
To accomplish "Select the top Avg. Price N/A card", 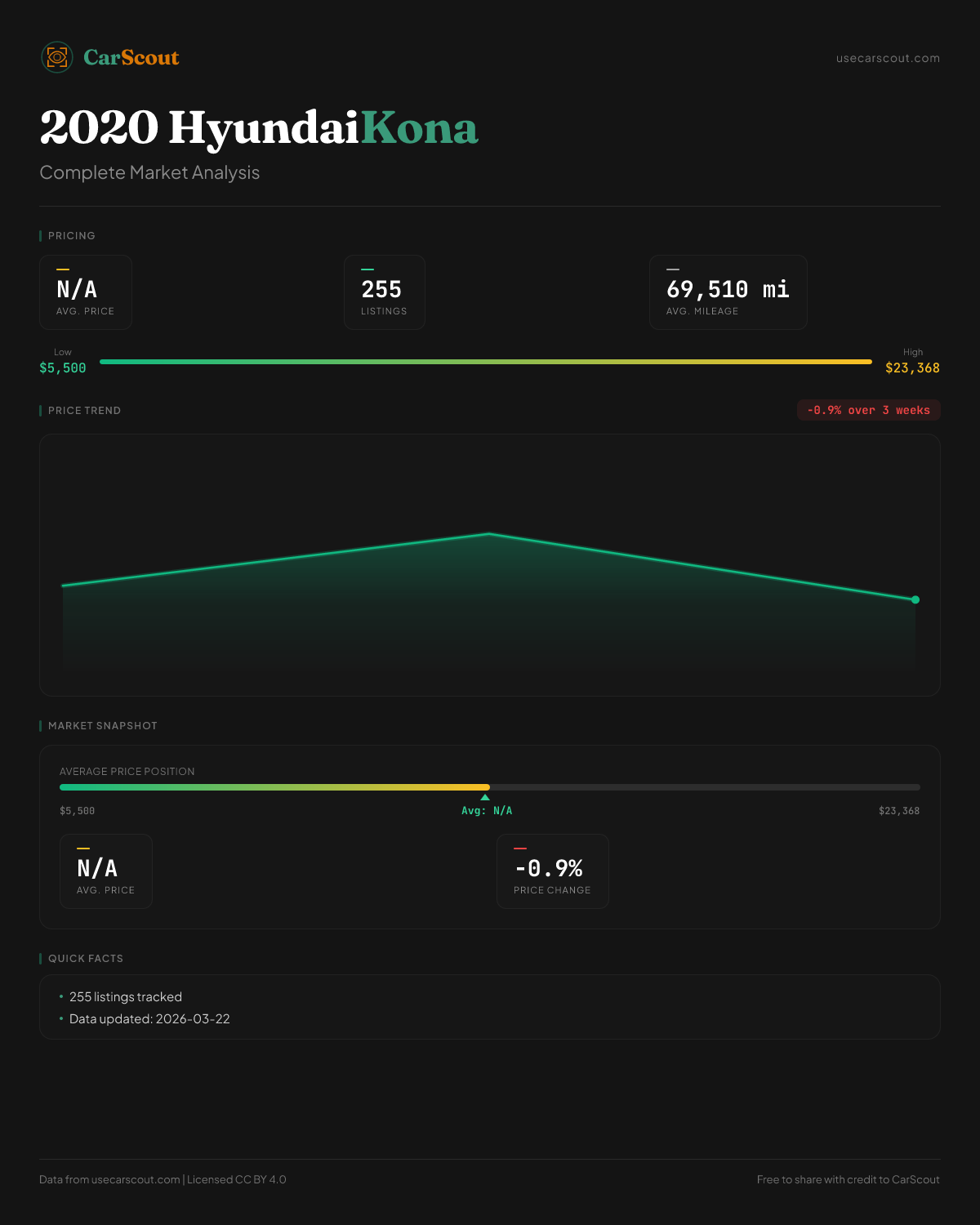I will pos(86,292).
